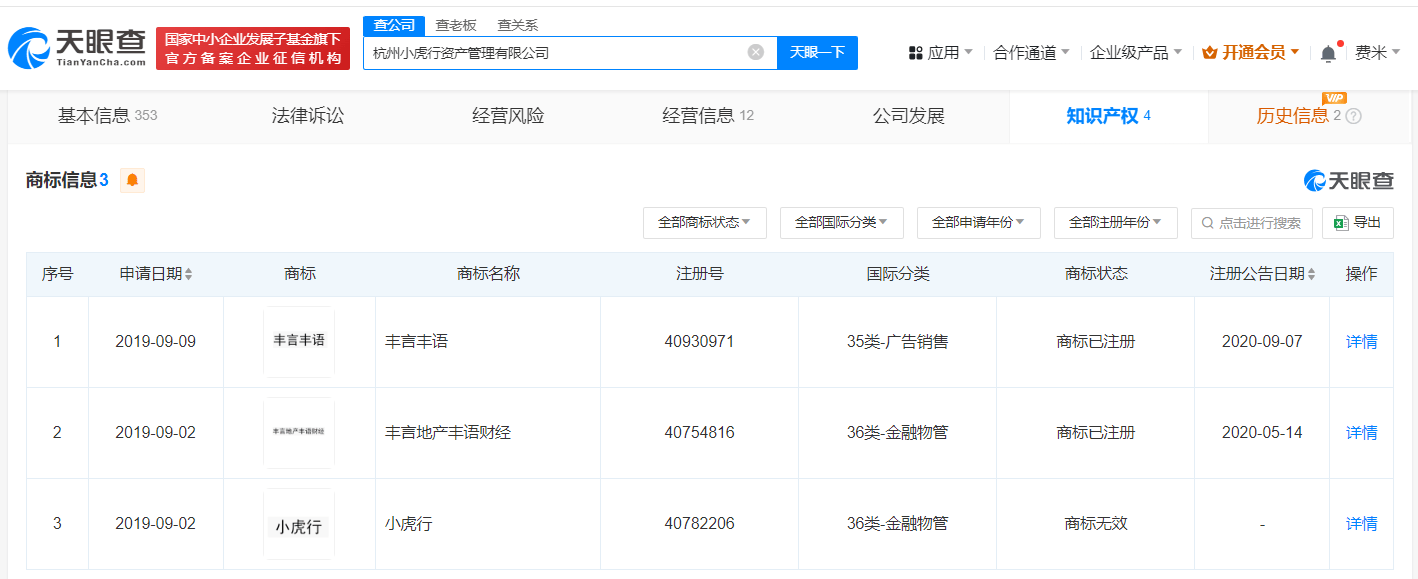Click the TianYanCha logo in header

point(76,47)
